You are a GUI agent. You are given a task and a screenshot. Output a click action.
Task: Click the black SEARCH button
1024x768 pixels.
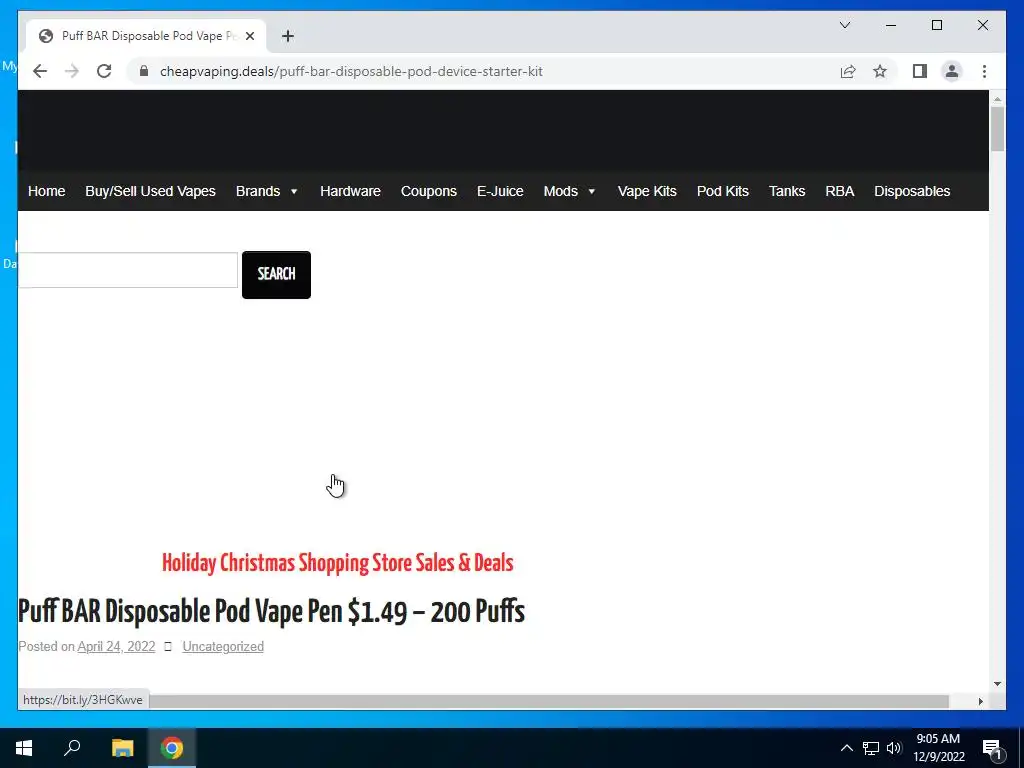click(276, 275)
